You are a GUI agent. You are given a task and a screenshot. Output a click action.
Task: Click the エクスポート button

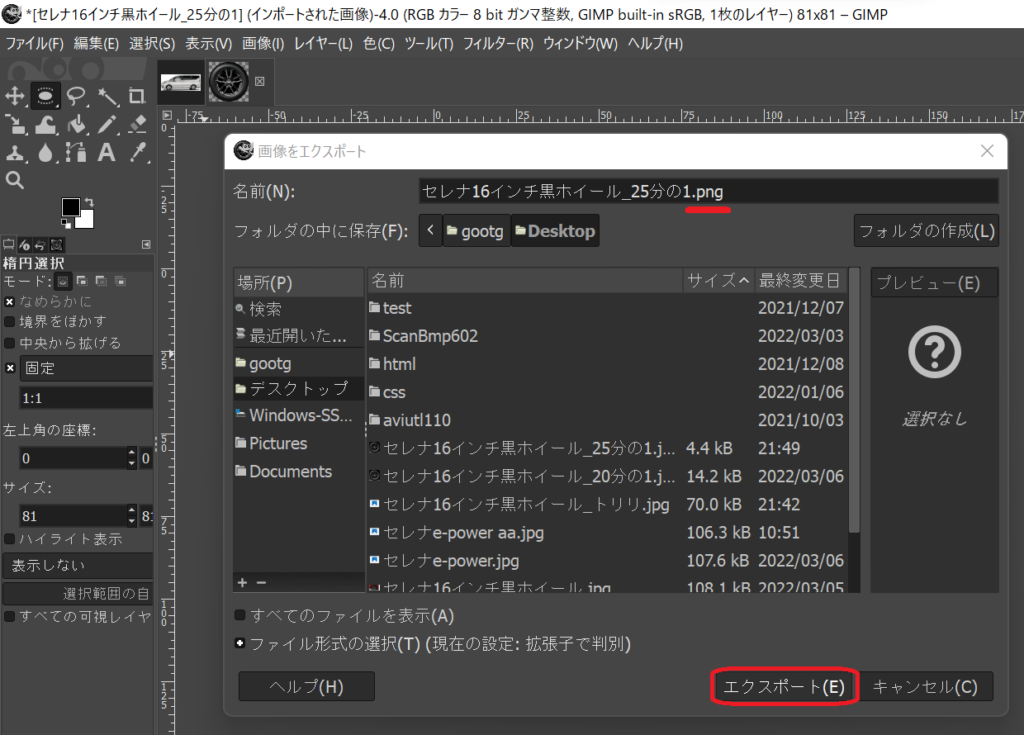coord(784,687)
